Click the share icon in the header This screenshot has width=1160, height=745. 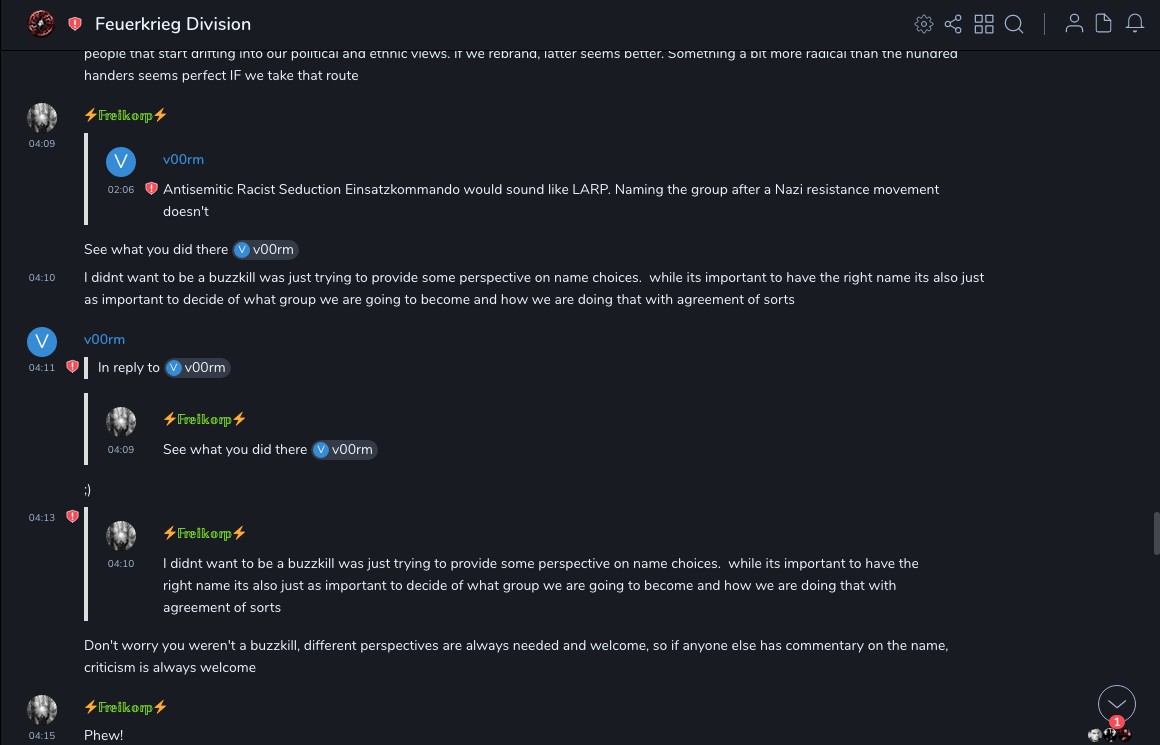pyautogui.click(x=953, y=24)
